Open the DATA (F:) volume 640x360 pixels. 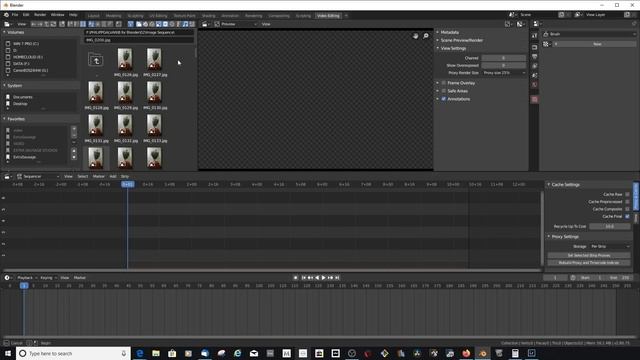tap(21, 64)
